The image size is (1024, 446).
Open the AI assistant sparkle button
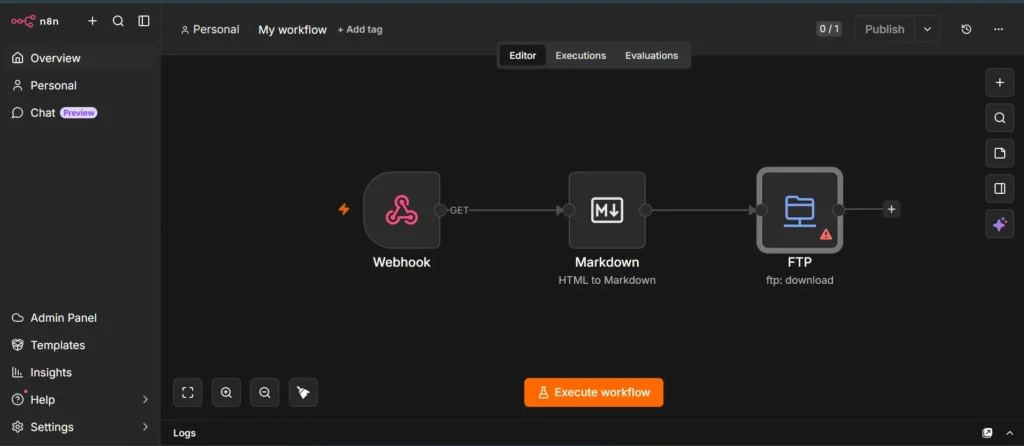pos(999,225)
